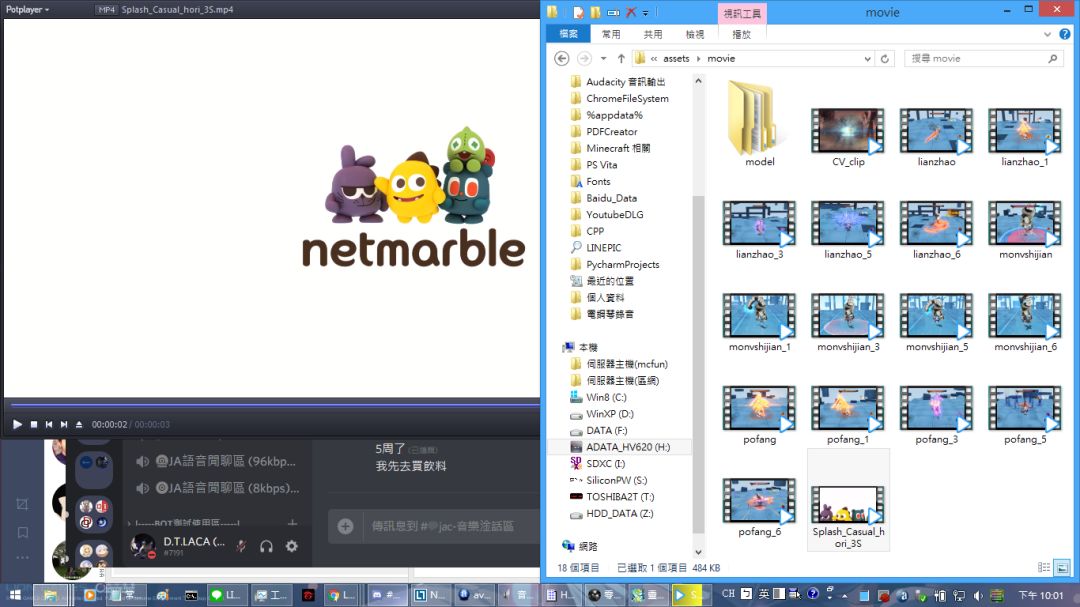Stop playback in PotPlayer
The width and height of the screenshot is (1080, 607).
(34, 424)
